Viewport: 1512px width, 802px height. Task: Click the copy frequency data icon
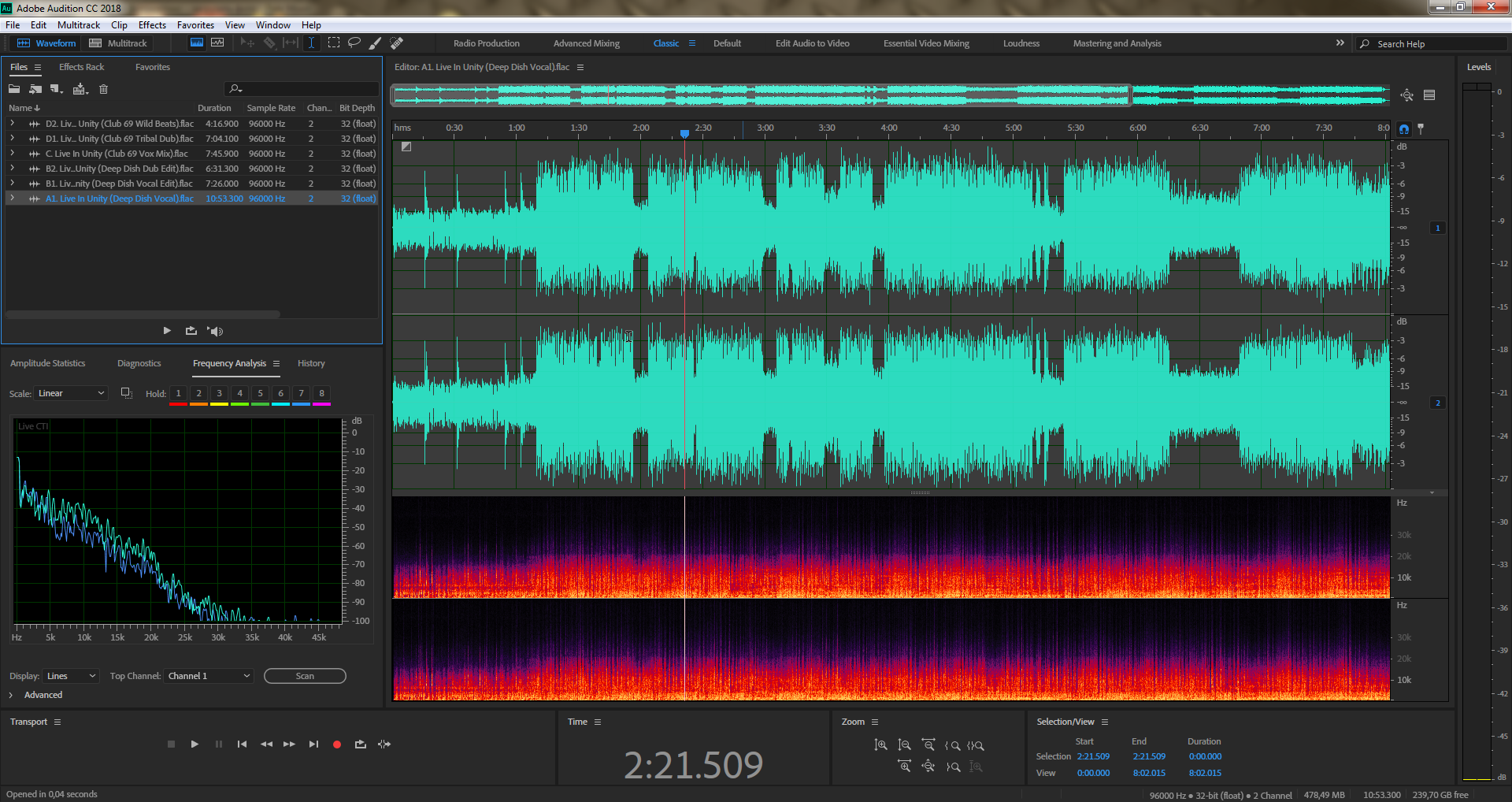tap(126, 393)
